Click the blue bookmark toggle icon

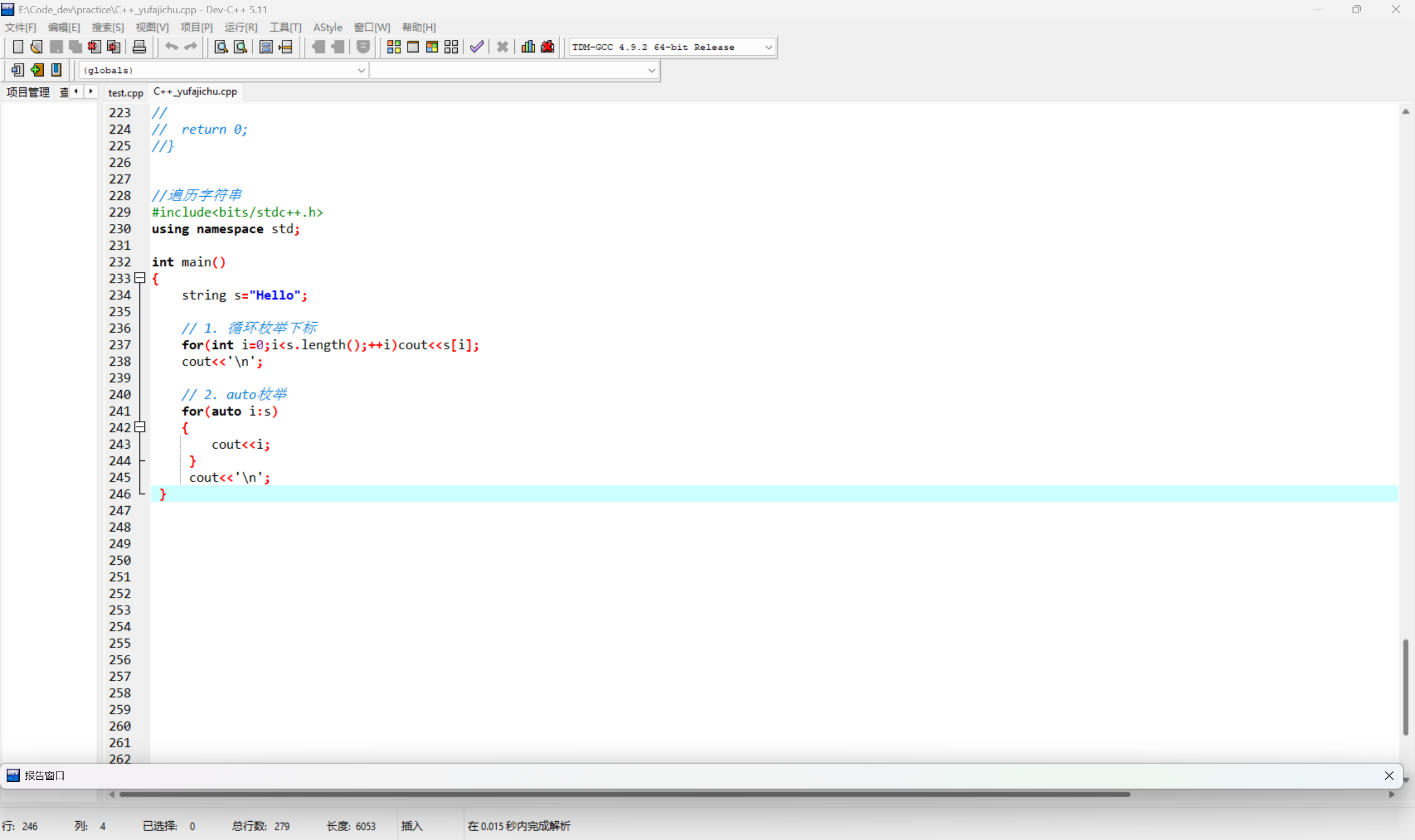(x=56, y=70)
